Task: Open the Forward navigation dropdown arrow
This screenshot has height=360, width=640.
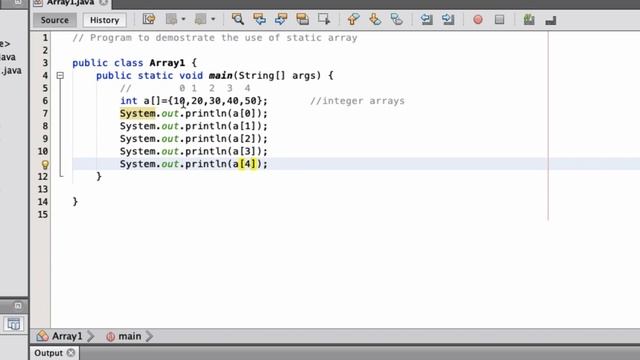Action: 213,19
